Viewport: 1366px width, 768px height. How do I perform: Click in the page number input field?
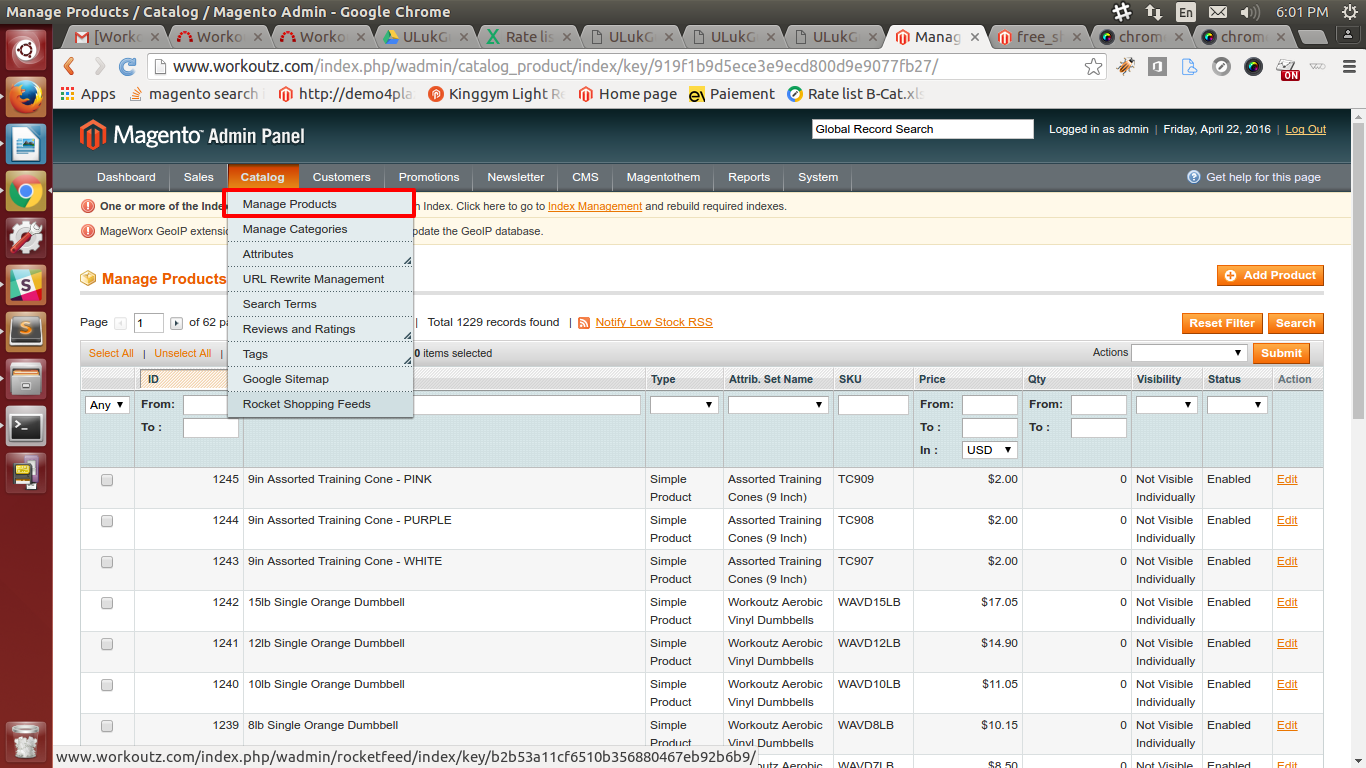pyautogui.click(x=148, y=323)
